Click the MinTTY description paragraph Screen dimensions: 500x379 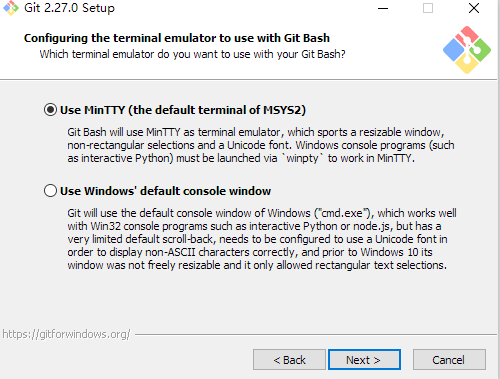pyautogui.click(x=261, y=145)
